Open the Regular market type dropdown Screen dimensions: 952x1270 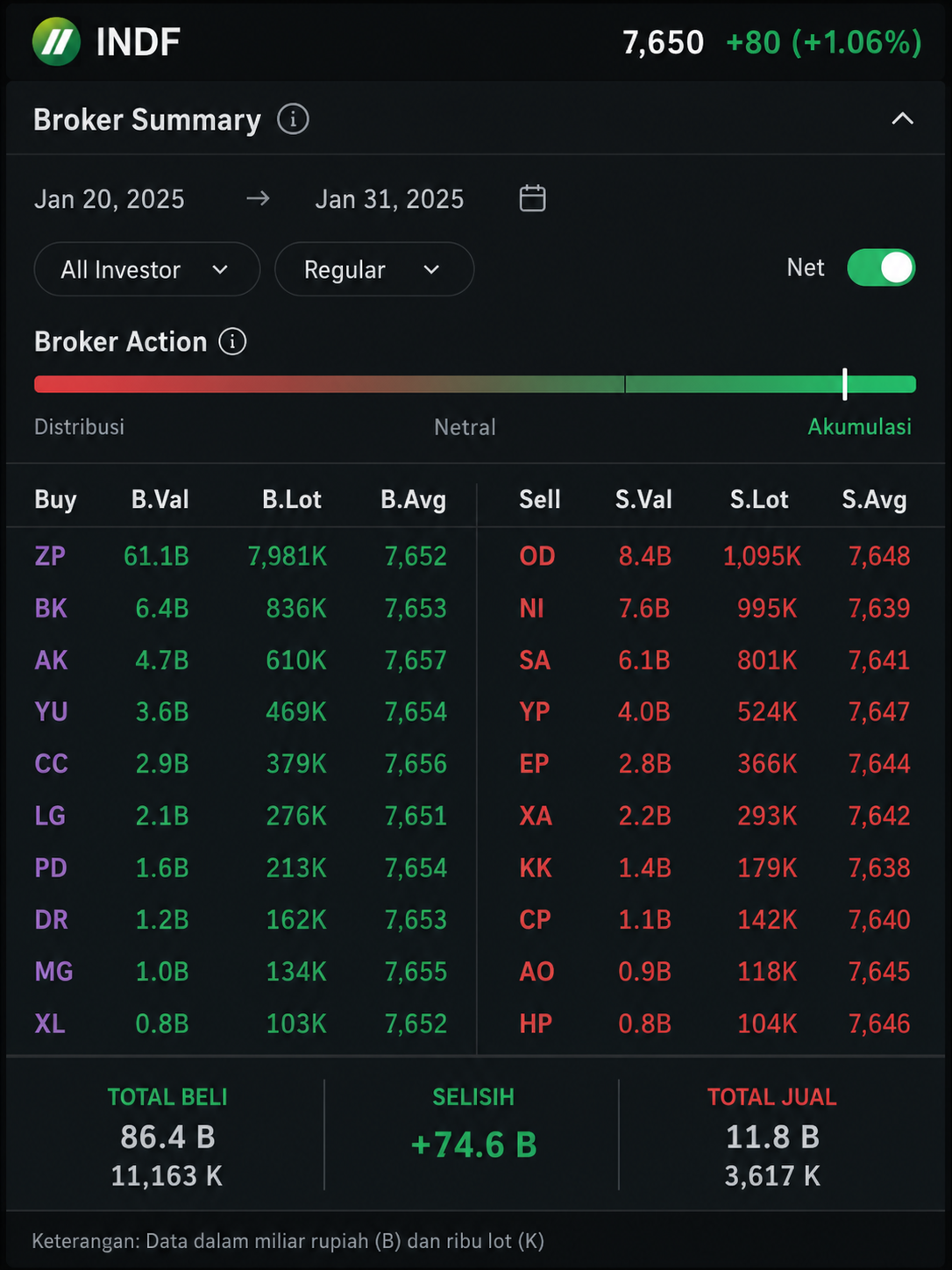(374, 269)
